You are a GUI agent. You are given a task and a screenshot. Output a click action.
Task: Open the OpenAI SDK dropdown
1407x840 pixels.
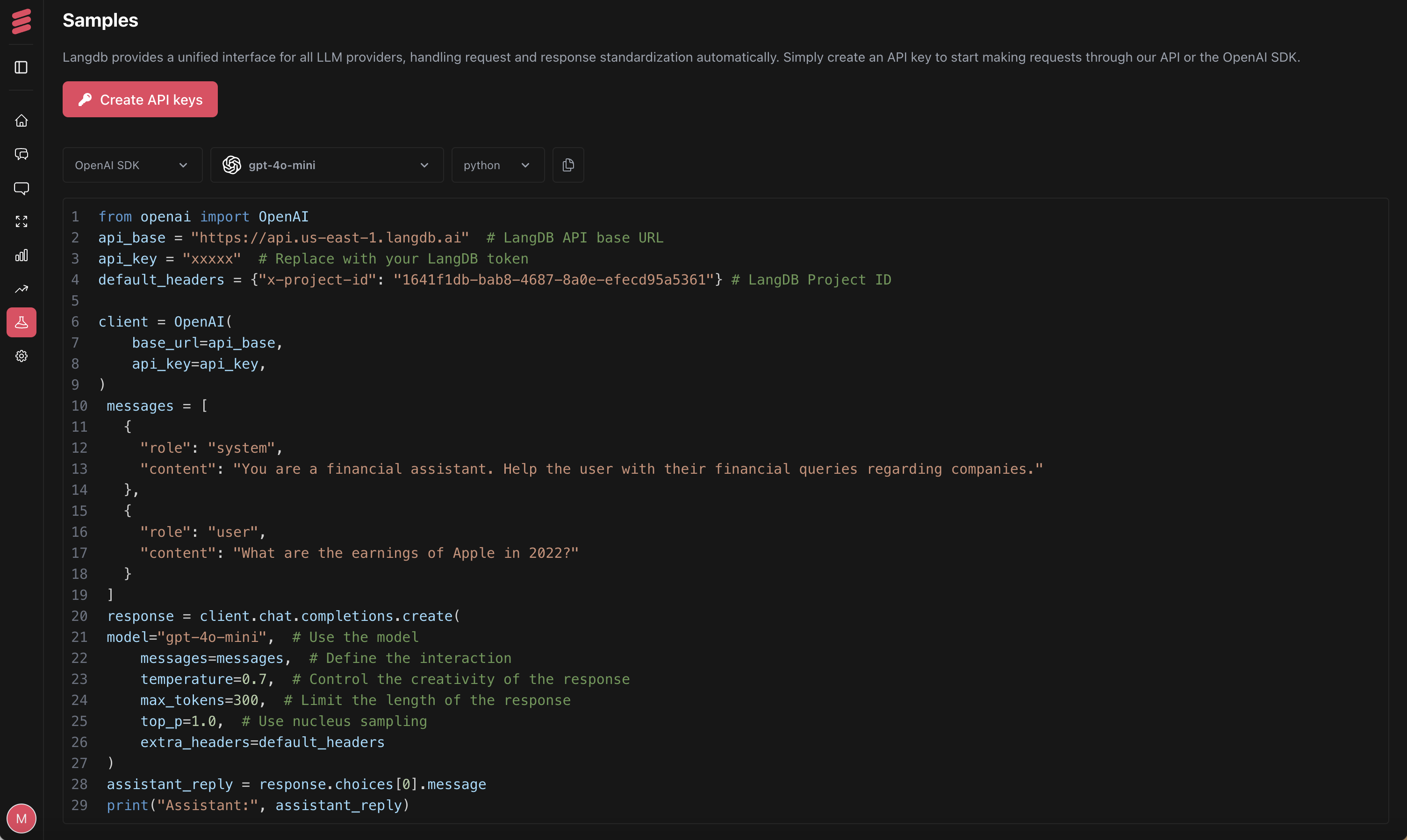[x=132, y=165]
